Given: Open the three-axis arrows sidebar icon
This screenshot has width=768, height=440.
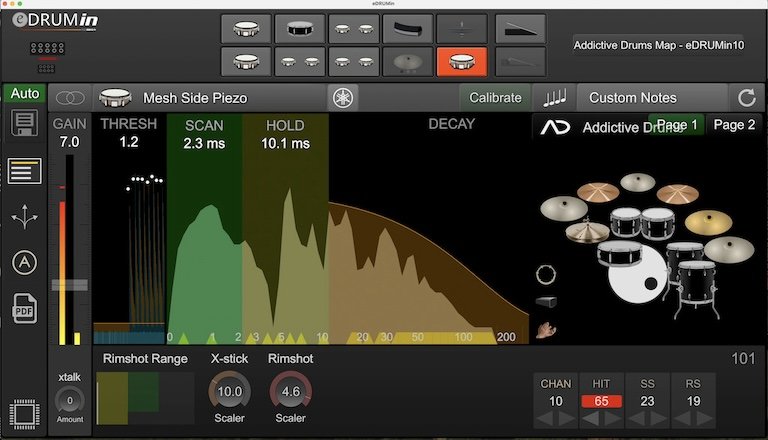Looking at the screenshot, I should click(24, 217).
